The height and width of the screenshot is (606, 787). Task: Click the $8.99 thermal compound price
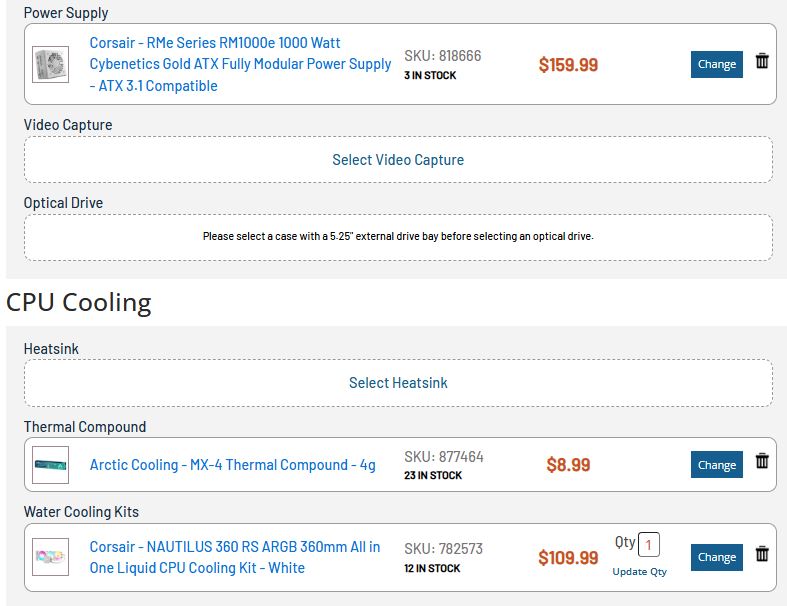(x=568, y=465)
